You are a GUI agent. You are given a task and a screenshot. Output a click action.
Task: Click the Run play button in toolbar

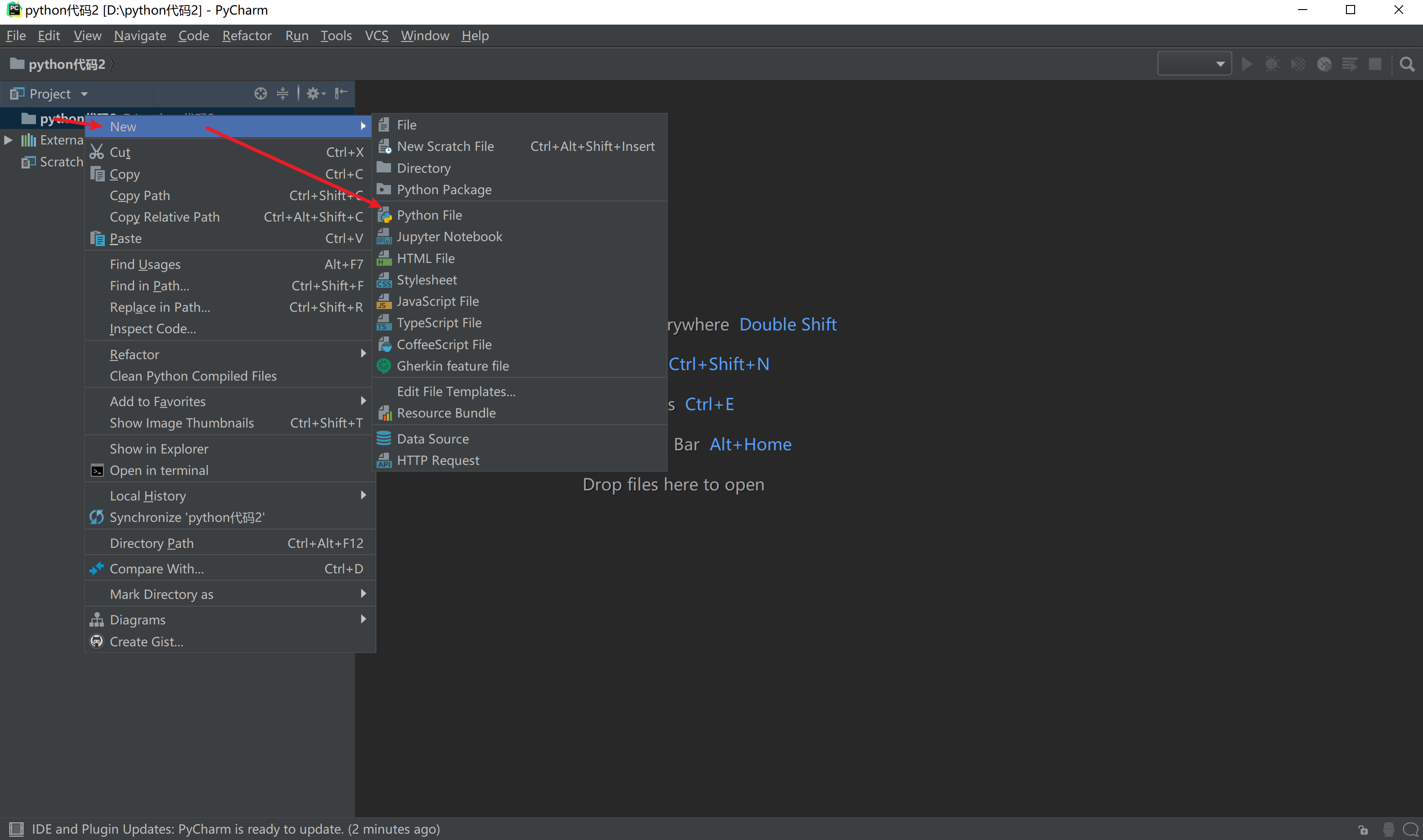coord(1247,64)
